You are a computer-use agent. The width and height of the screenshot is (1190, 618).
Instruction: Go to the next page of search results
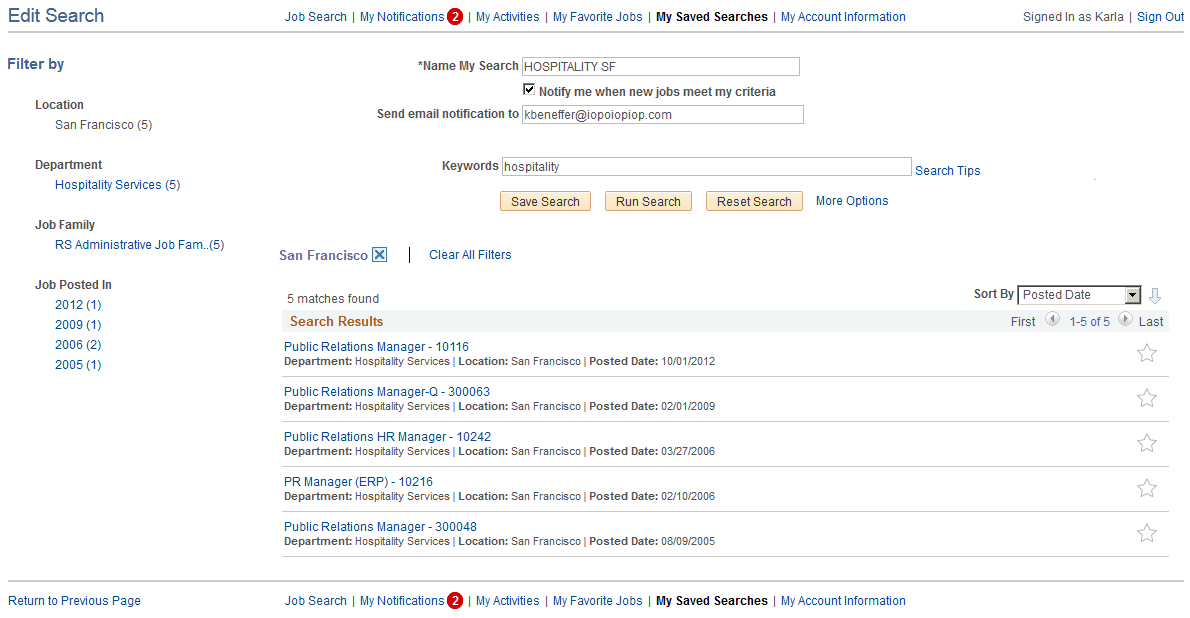(x=1124, y=320)
